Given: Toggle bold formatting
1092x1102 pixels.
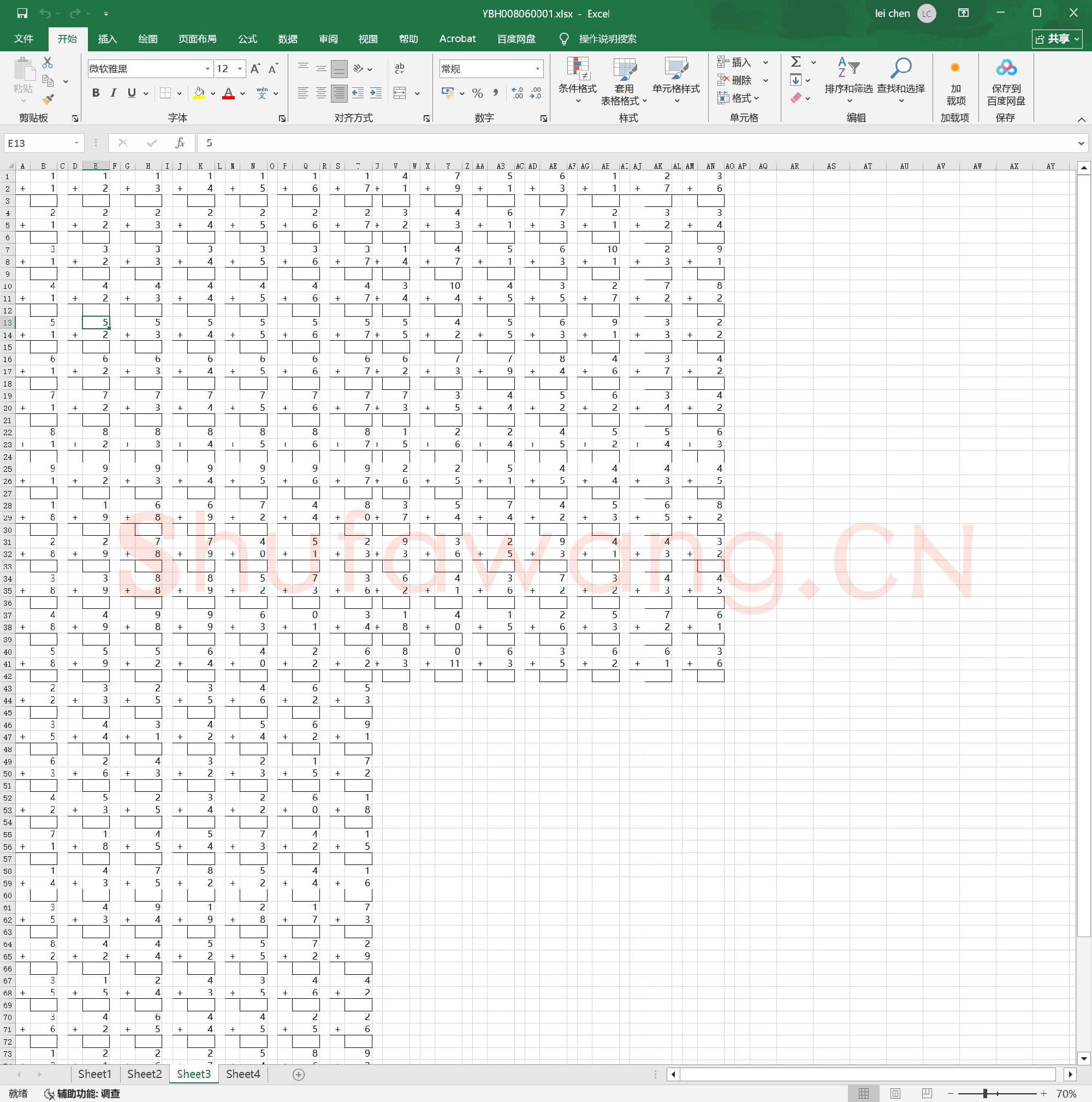Looking at the screenshot, I should (96, 93).
